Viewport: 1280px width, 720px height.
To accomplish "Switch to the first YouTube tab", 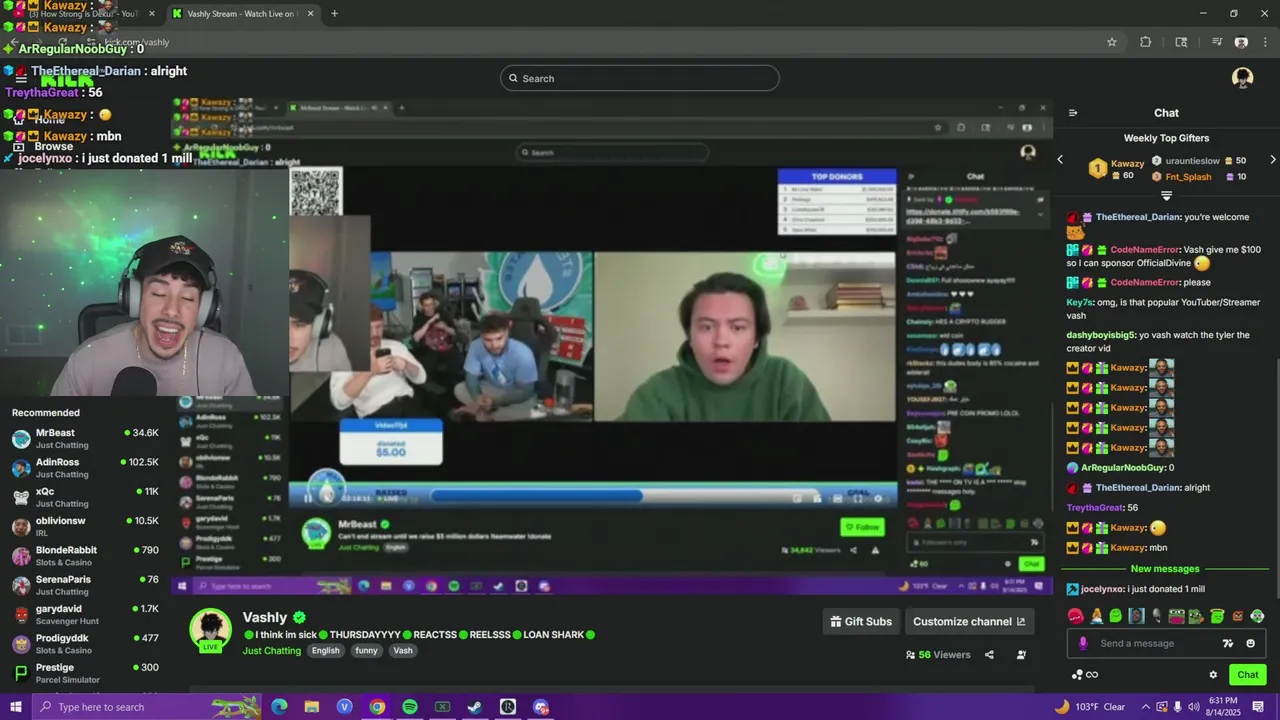I will tap(82, 14).
